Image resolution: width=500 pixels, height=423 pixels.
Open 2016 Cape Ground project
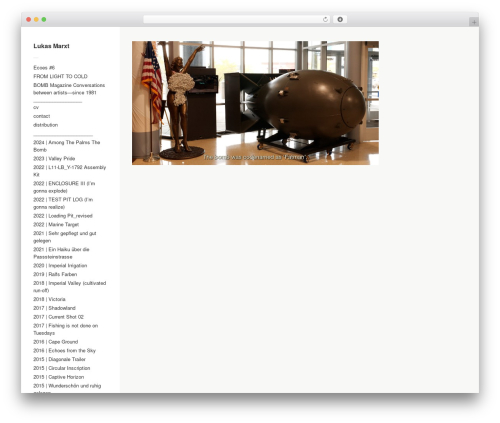pyautogui.click(x=56, y=342)
